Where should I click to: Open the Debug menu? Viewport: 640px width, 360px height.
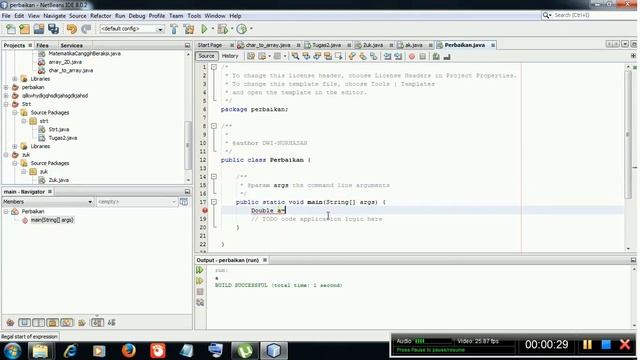coord(137,16)
